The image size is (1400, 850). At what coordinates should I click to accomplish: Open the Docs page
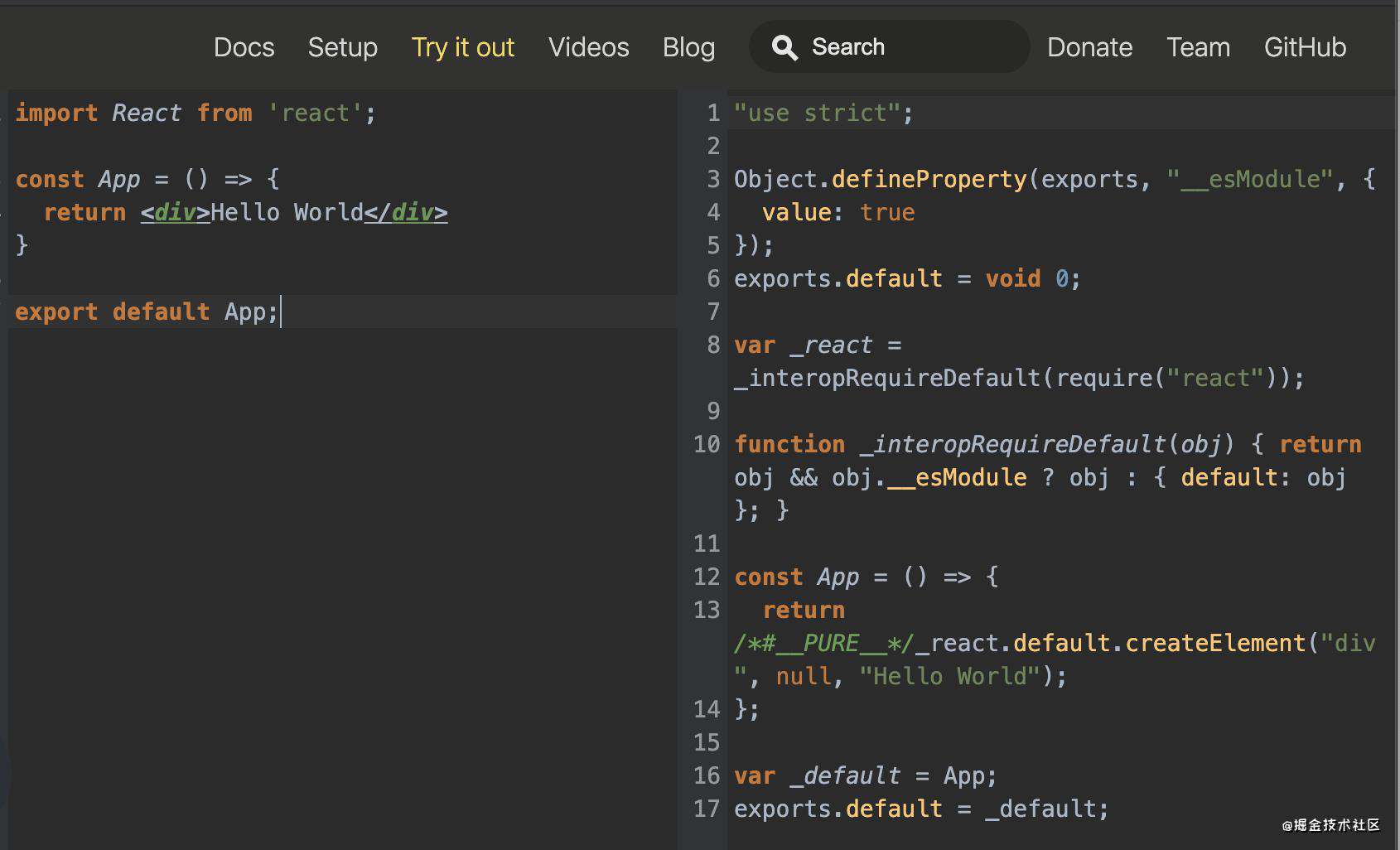(244, 47)
